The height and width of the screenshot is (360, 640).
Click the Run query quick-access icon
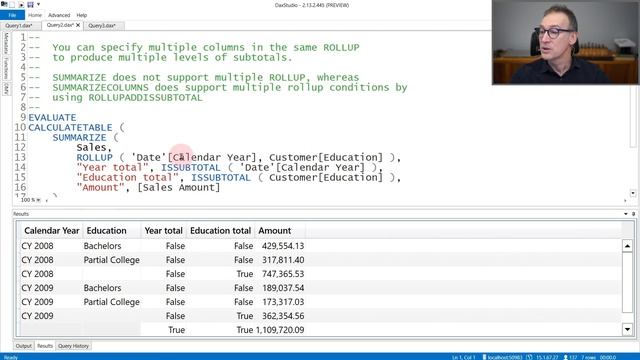[x=21, y=4]
